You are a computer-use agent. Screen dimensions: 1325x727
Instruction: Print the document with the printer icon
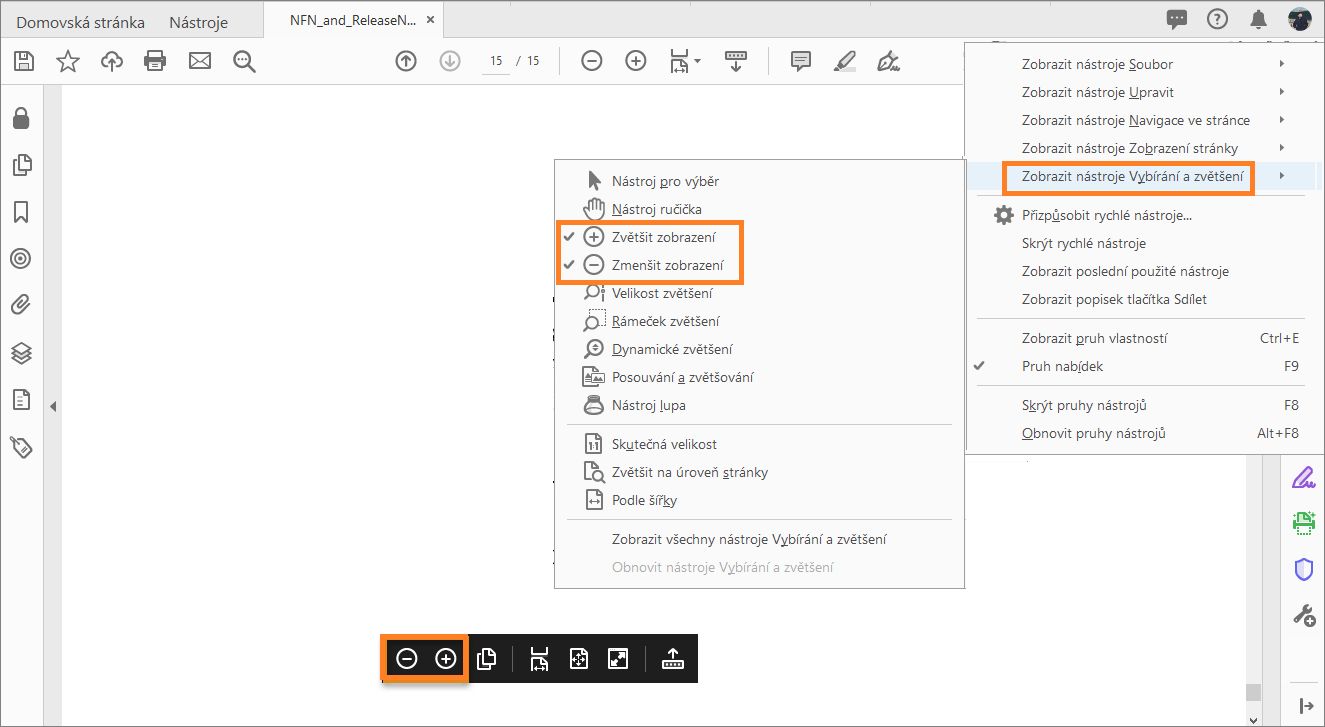click(155, 61)
